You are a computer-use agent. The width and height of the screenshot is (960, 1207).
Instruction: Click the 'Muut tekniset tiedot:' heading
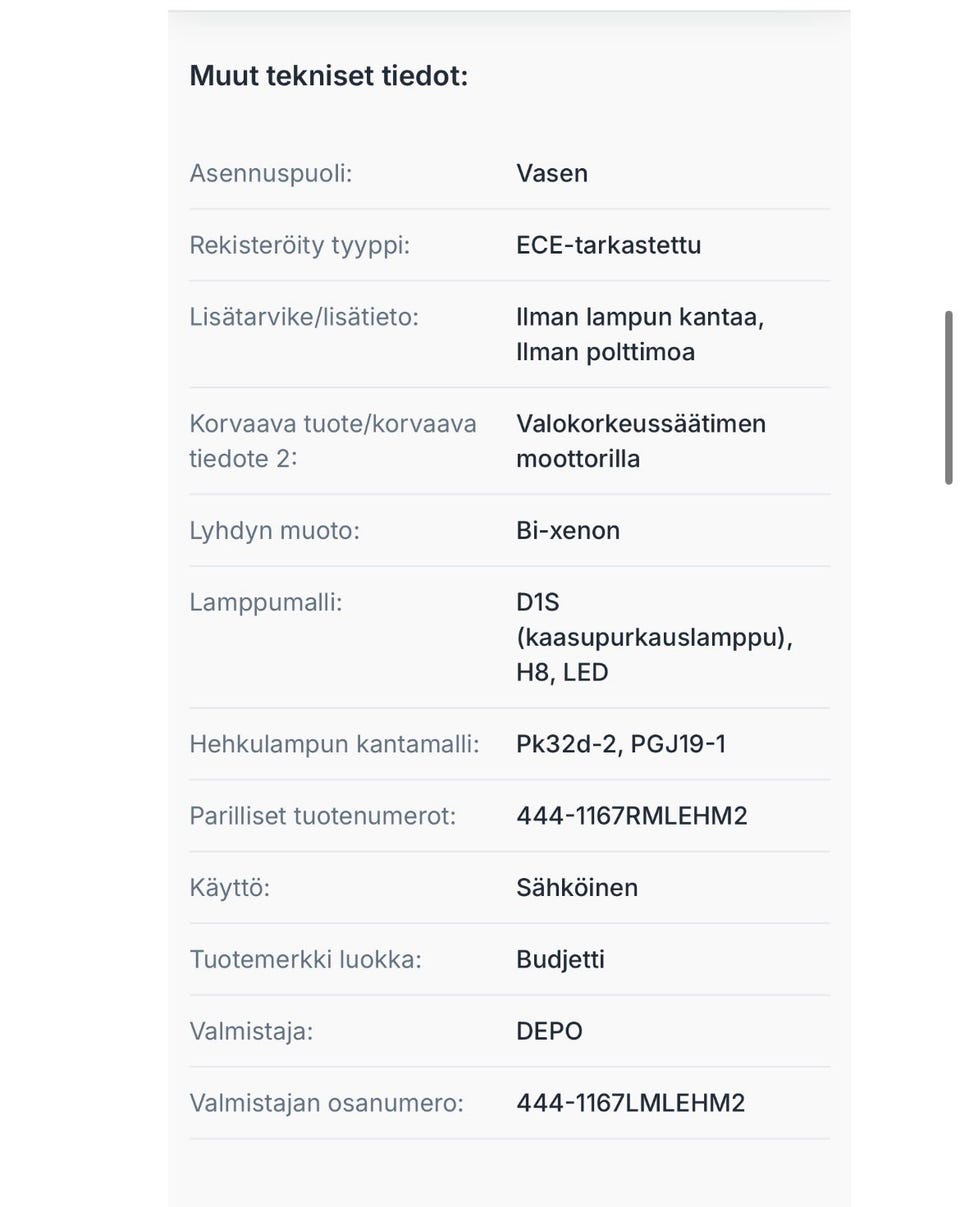[328, 76]
